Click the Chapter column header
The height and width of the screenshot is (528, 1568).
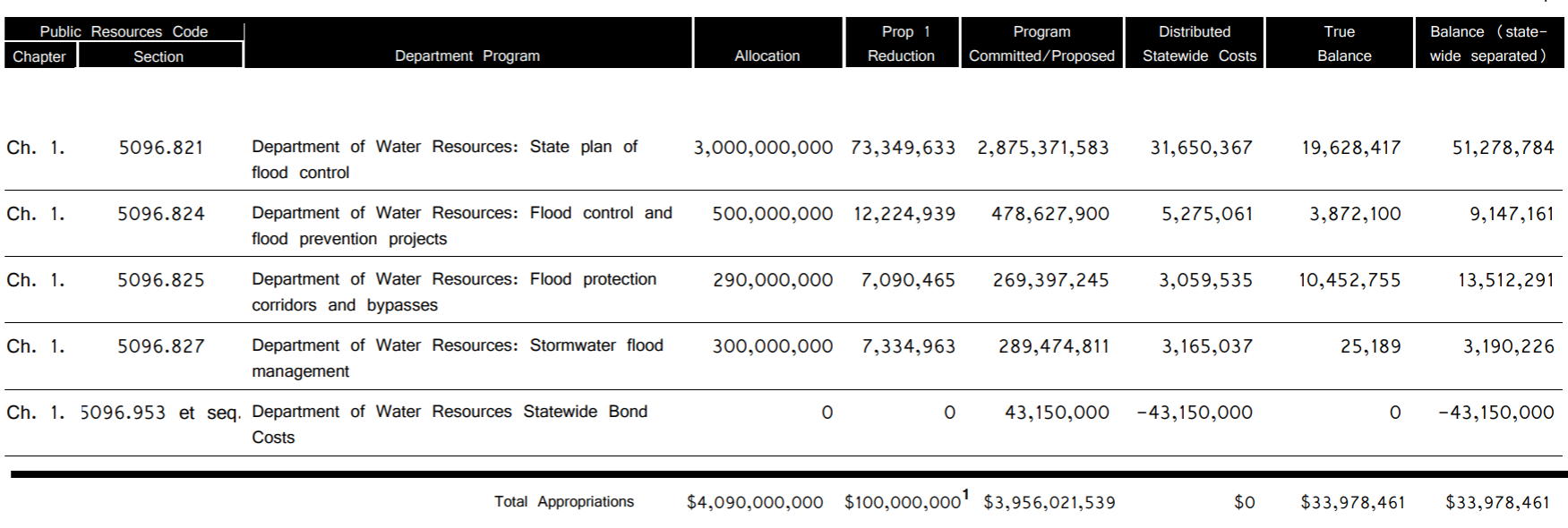click(x=39, y=56)
